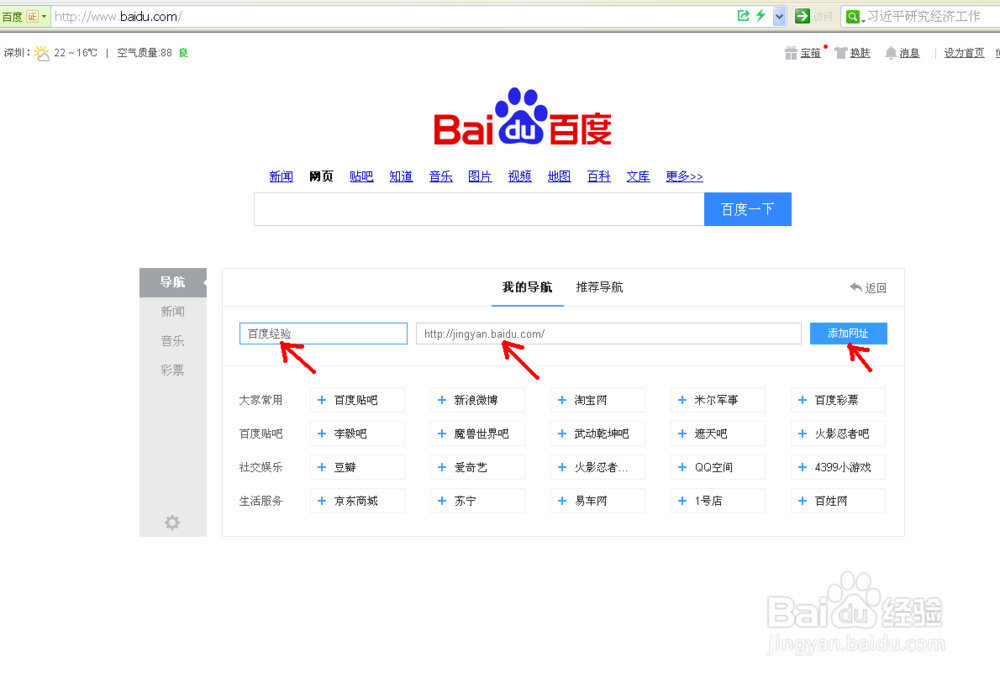Click the 火影忍者… shortcut in 社交娱乐 row

click(x=598, y=467)
